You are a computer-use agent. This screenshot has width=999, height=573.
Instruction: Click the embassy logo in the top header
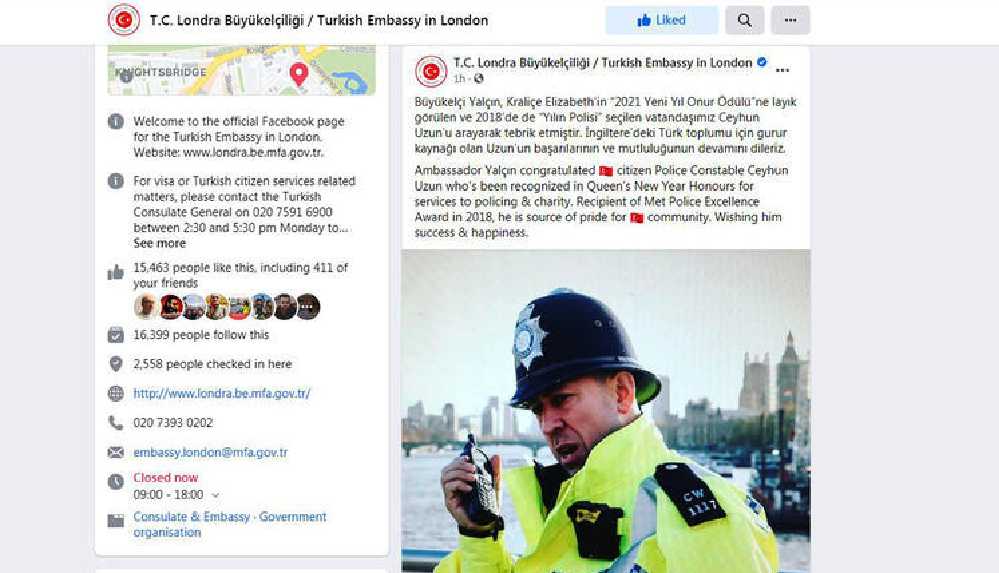(x=124, y=20)
